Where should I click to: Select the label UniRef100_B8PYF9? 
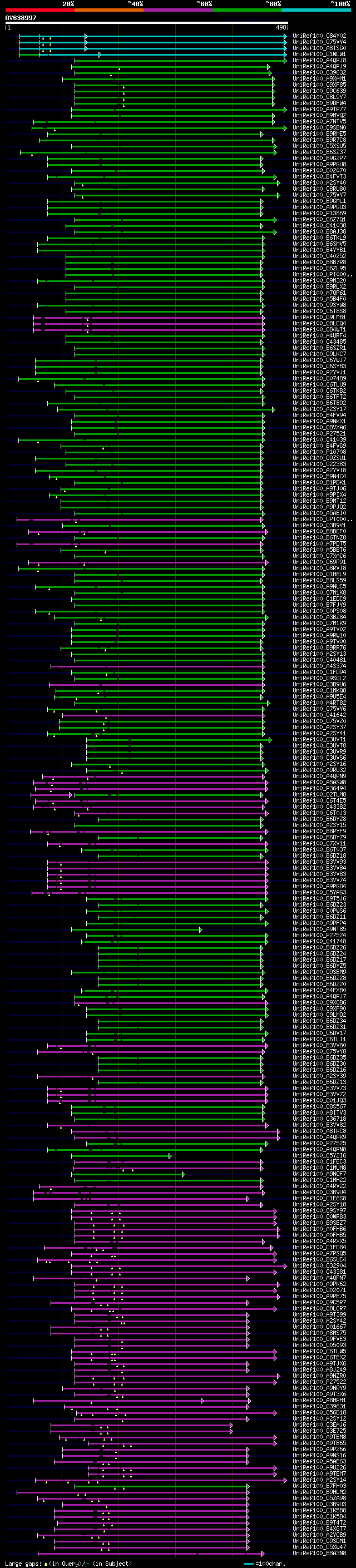point(319,832)
